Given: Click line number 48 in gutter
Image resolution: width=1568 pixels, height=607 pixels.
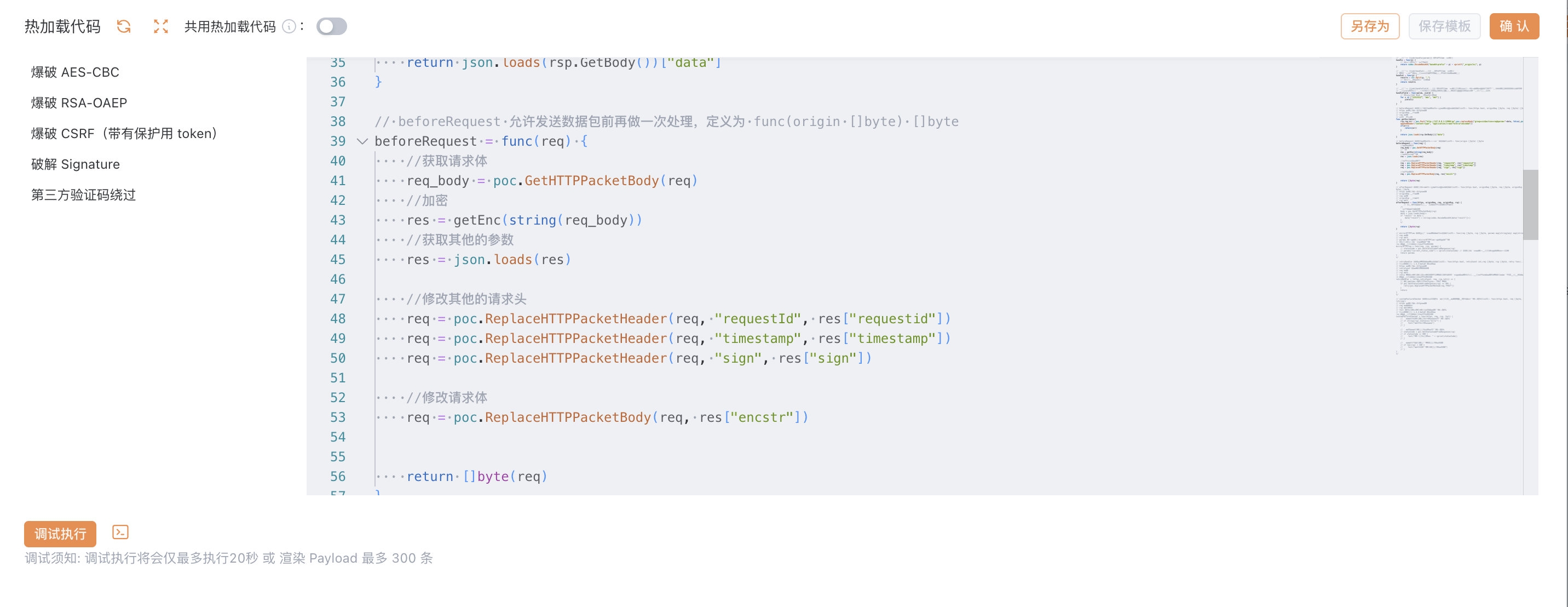Looking at the screenshot, I should (338, 318).
